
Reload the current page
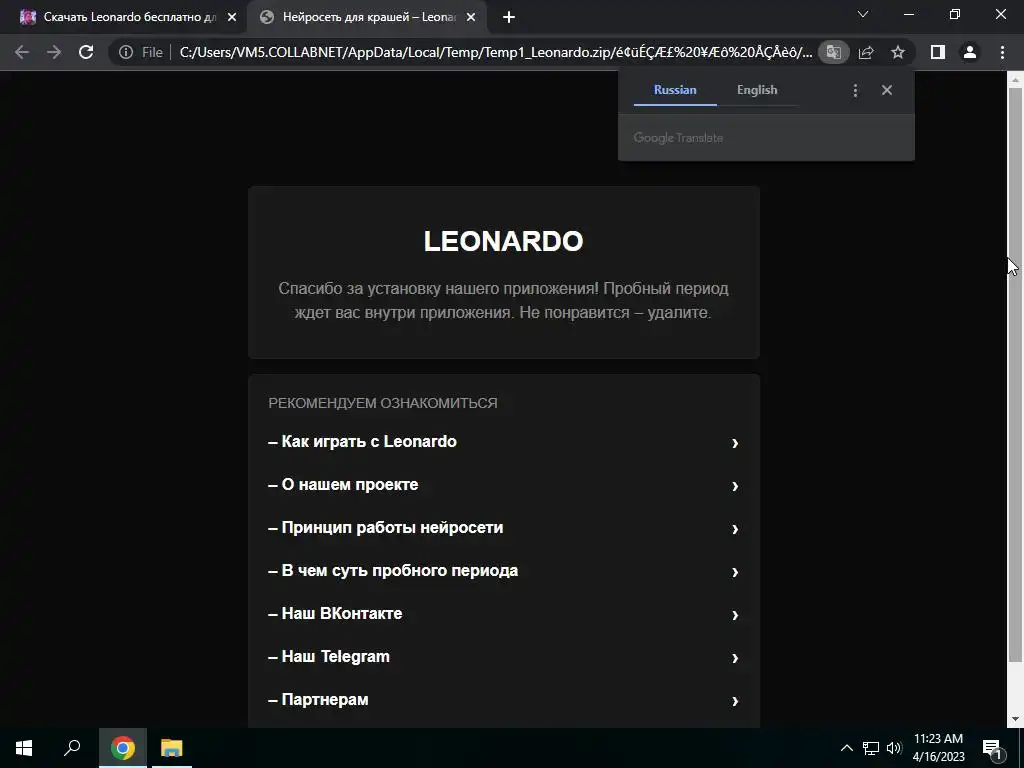[x=86, y=52]
